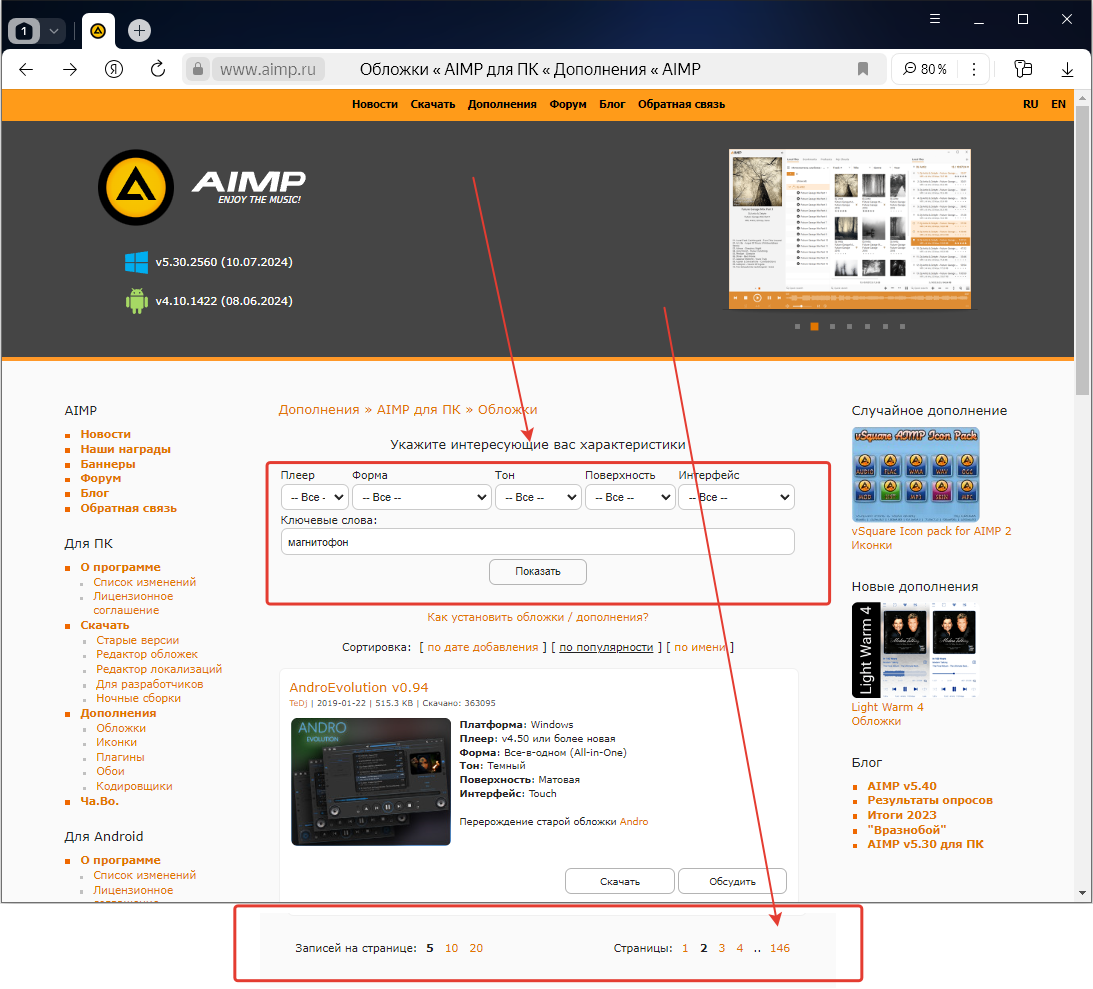
Task: Open Yandex home page button
Action: coord(114,69)
